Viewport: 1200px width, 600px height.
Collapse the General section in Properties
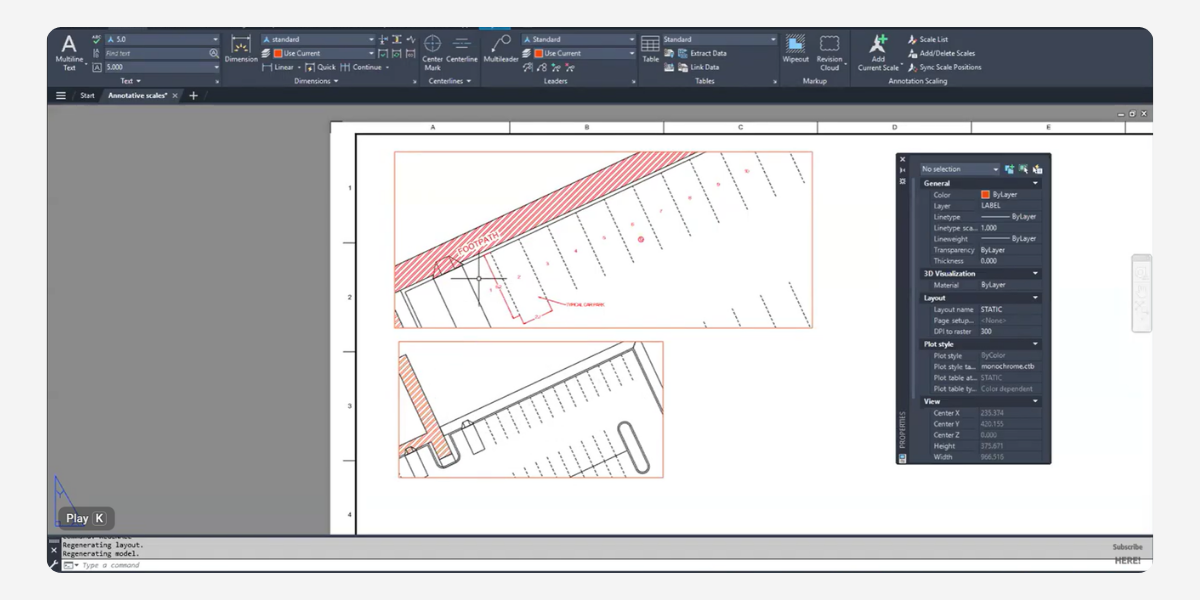point(1035,184)
